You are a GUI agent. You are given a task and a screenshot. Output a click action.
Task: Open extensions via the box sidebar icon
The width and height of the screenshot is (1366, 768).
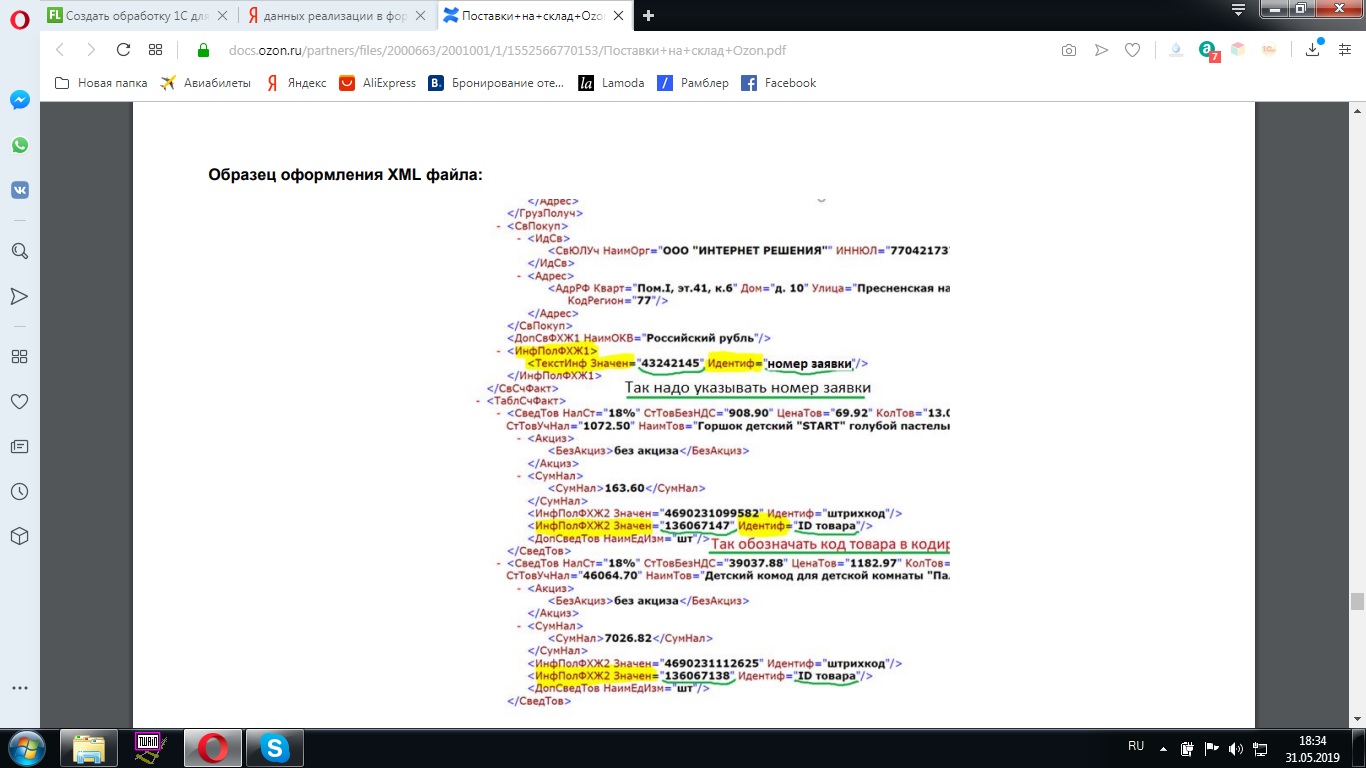pos(18,536)
